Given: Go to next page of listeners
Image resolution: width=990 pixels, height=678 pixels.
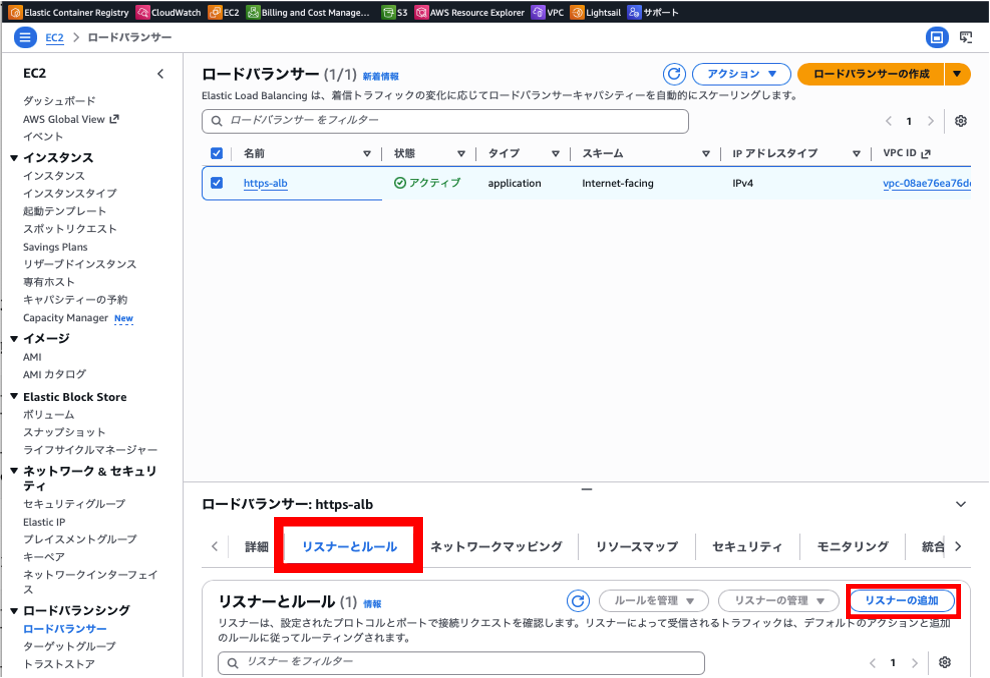Looking at the screenshot, I should tap(914, 662).
